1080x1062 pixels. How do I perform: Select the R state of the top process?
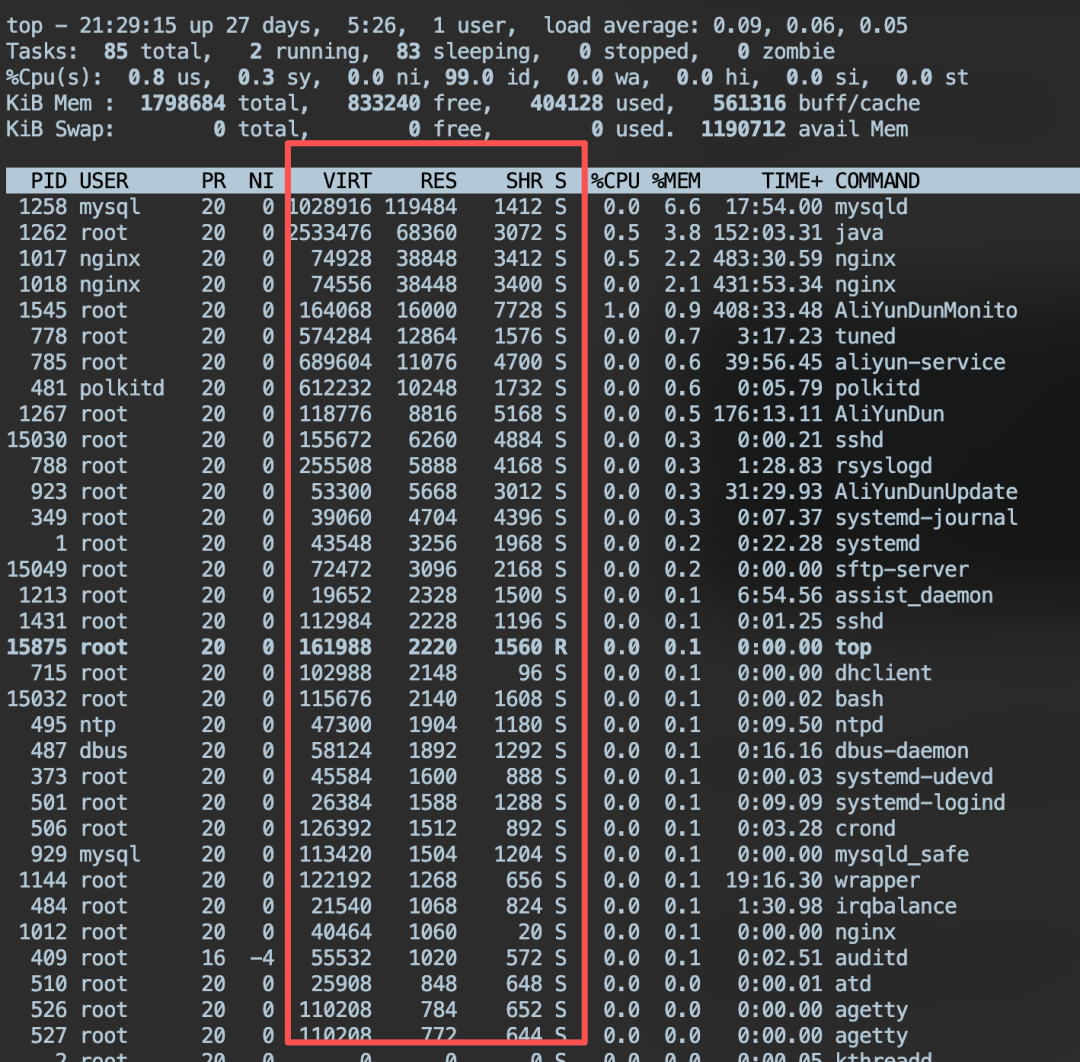click(x=560, y=647)
